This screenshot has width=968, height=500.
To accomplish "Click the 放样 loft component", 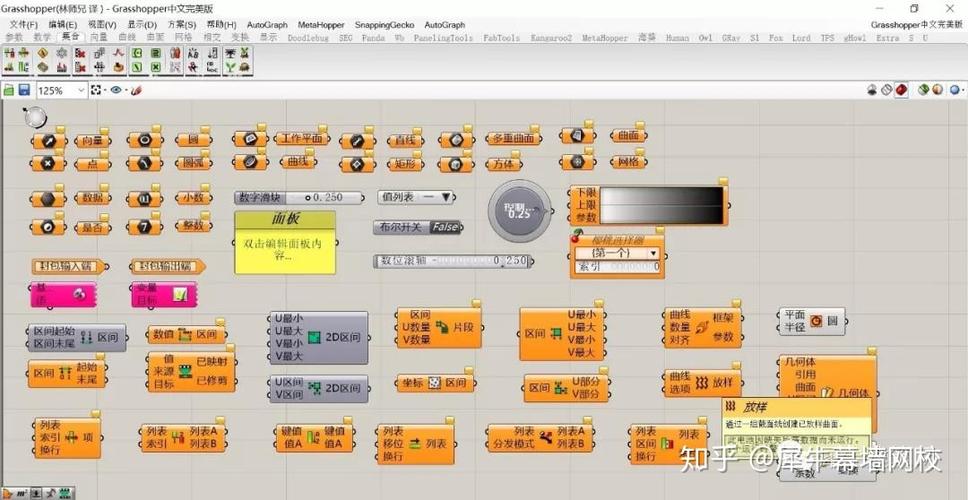I will 703,383.
